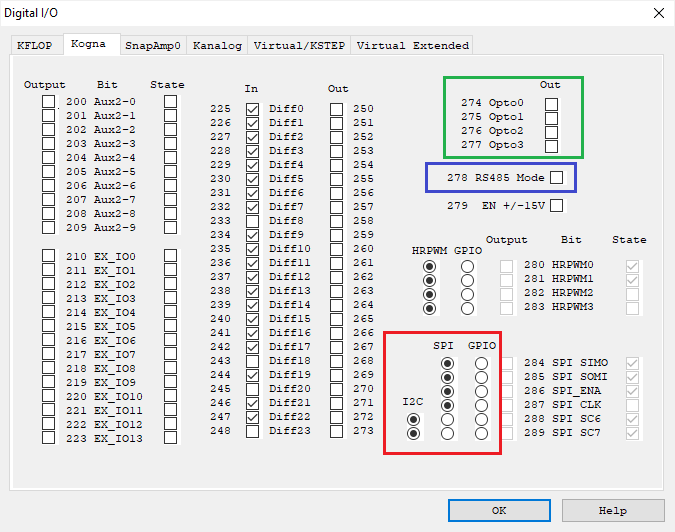Screen dimensions: 675x532
Task: Toggle the Opto0 Out checkbox
Action: click(552, 104)
